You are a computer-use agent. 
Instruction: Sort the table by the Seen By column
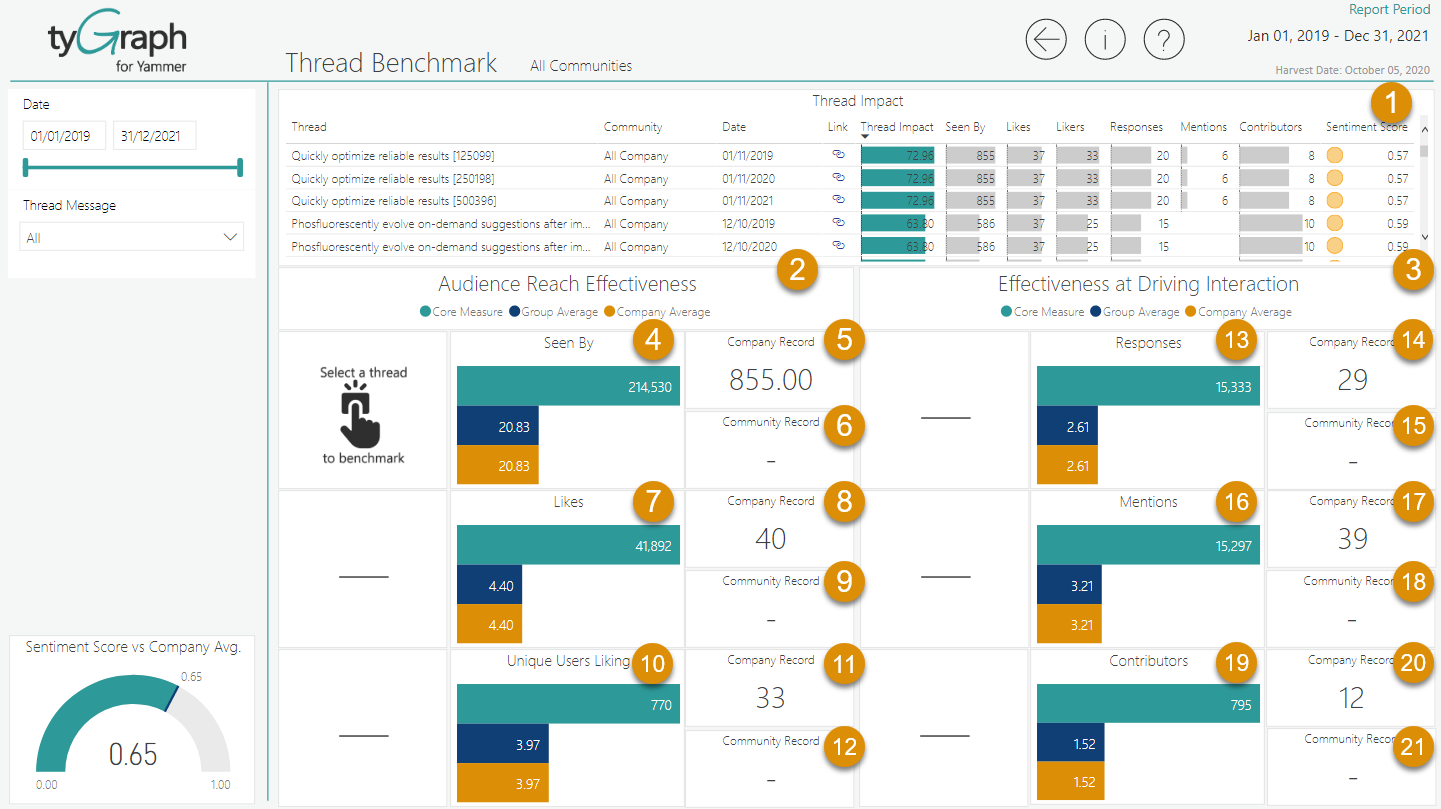pyautogui.click(x=965, y=126)
